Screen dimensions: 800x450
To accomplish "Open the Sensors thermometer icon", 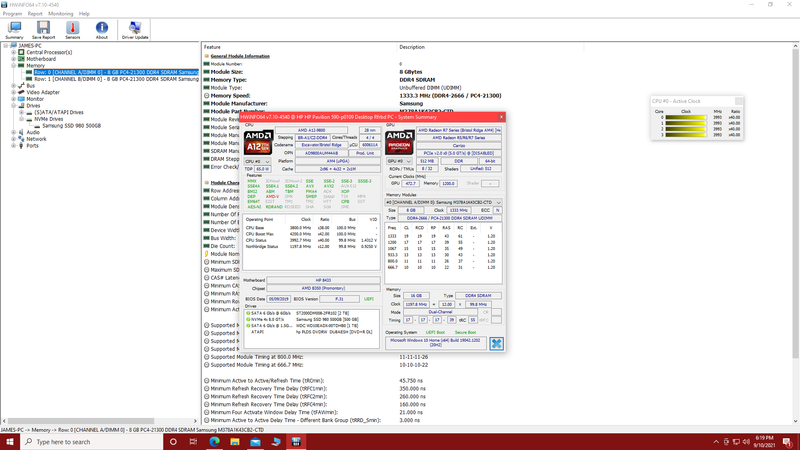I will coord(72,30).
